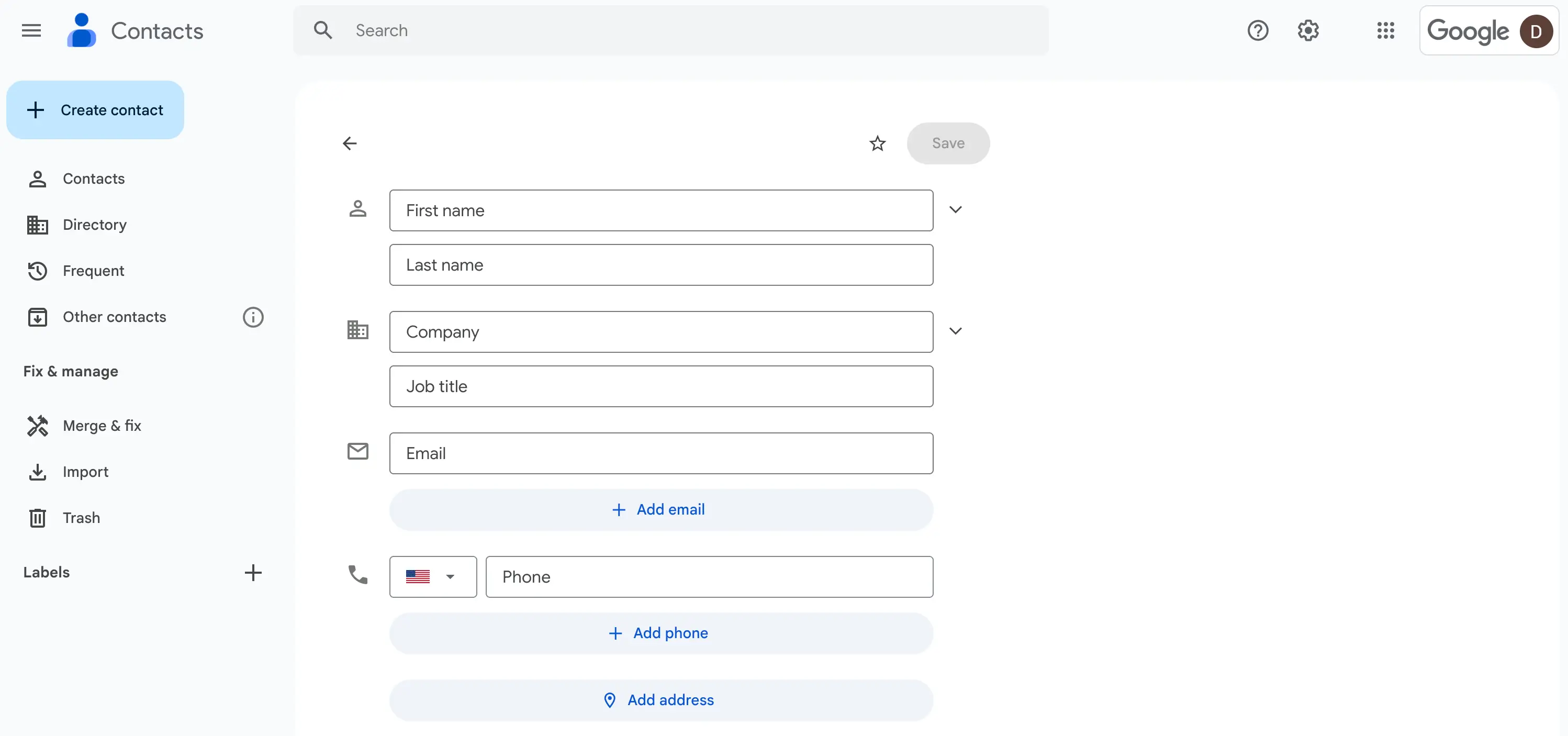Open the phone country flag dropdown
The image size is (1568, 736).
tap(432, 576)
